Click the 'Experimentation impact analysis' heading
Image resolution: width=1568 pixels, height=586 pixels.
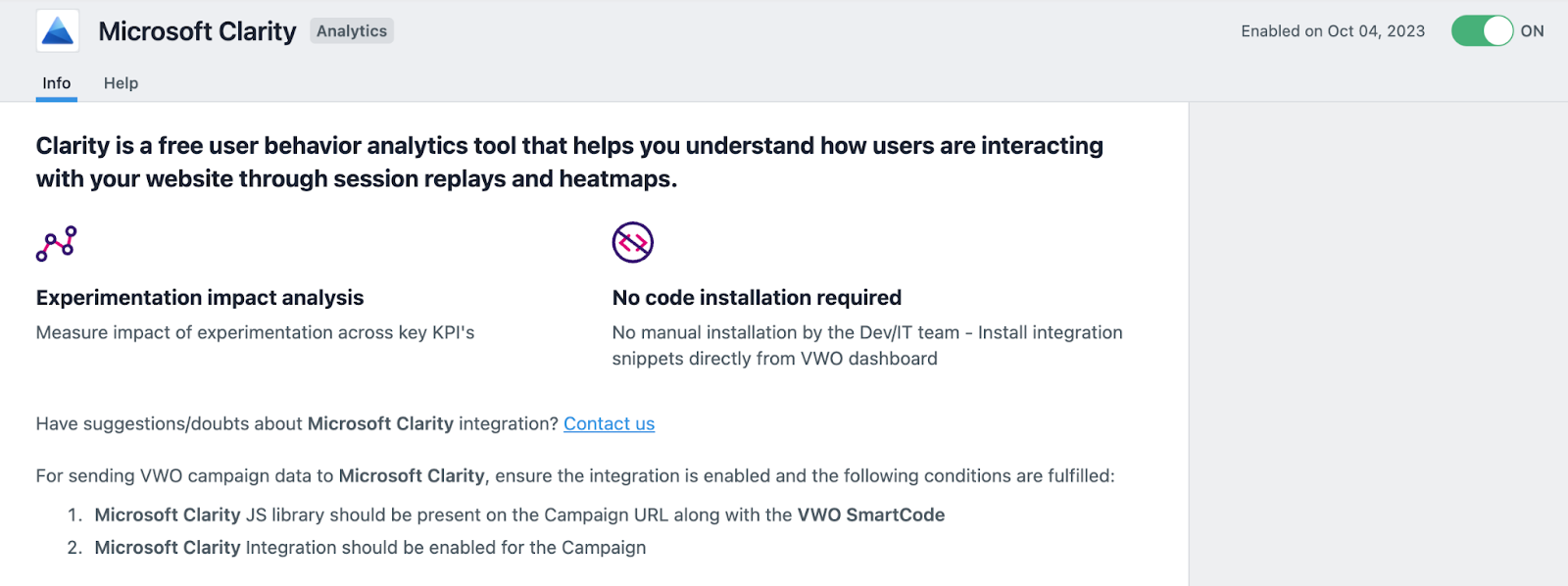(200, 298)
